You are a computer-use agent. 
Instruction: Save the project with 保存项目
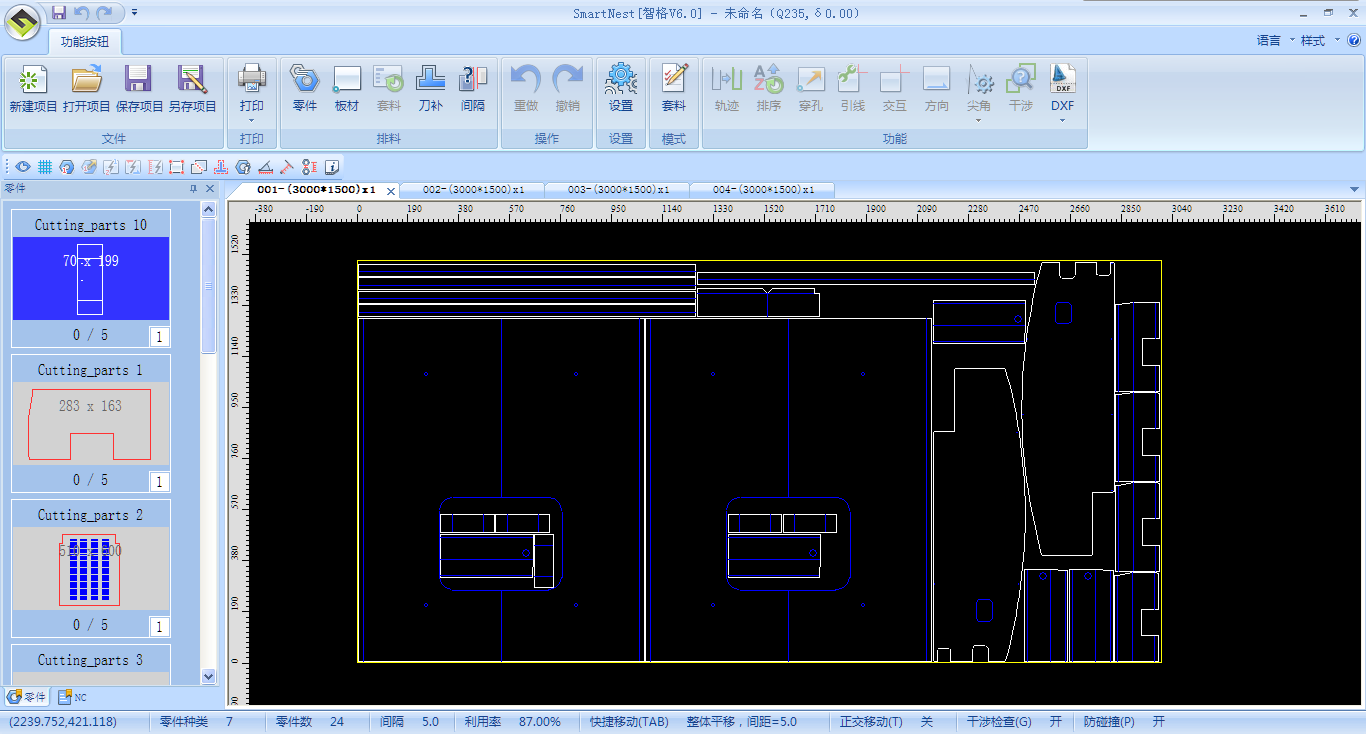point(139,89)
